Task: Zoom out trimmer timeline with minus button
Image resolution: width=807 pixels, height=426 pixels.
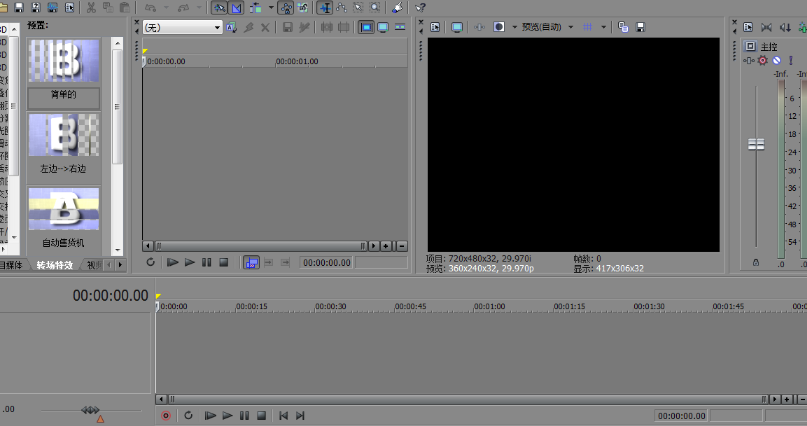Action: click(x=402, y=246)
